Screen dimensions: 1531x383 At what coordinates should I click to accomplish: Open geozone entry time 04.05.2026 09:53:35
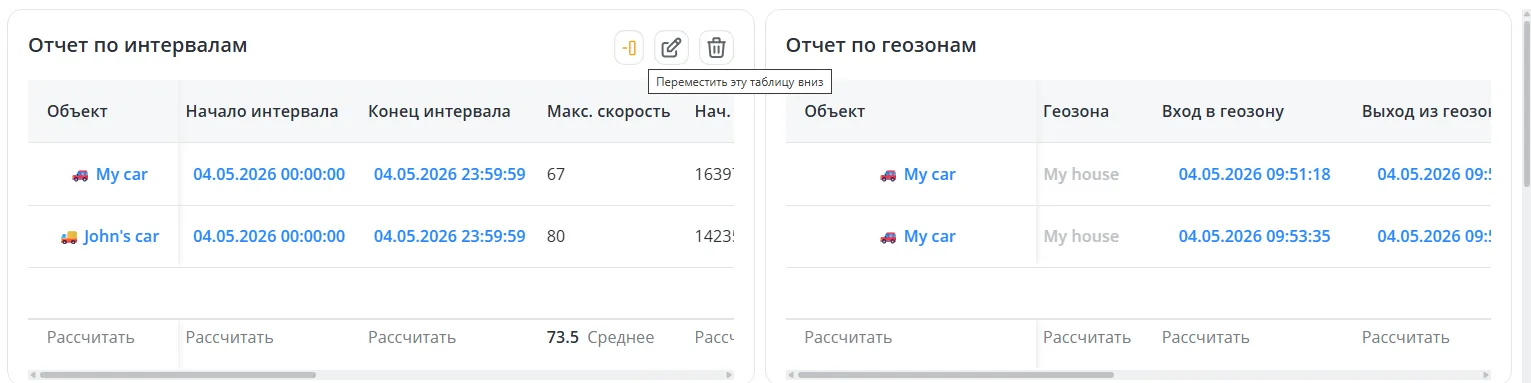(1254, 236)
